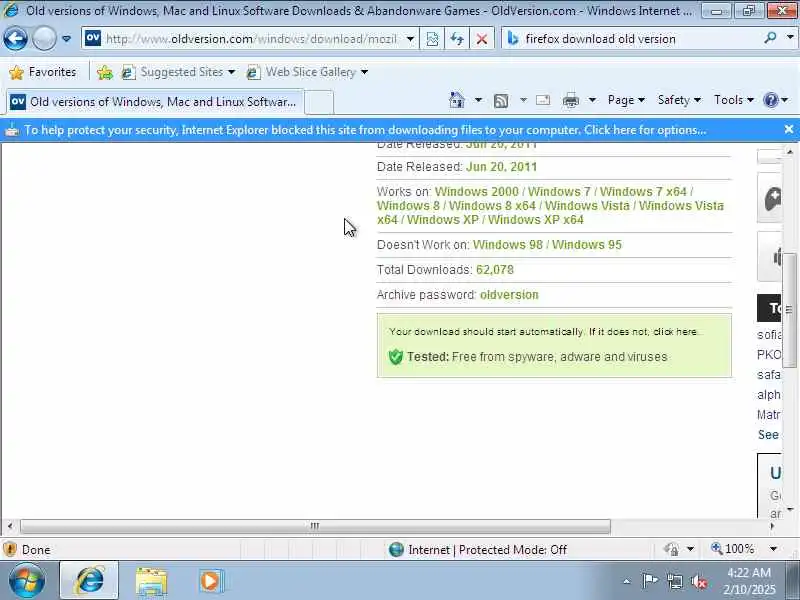This screenshot has height=600, width=800.
Task: Click the RSS Feeds icon
Action: (501, 101)
